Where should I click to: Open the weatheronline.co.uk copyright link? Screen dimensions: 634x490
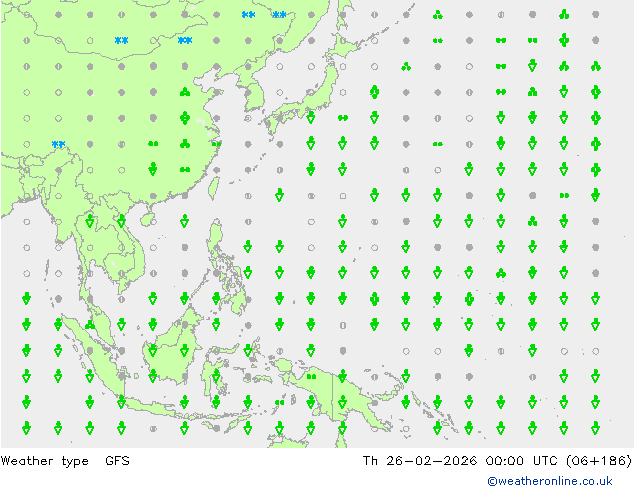point(550,481)
